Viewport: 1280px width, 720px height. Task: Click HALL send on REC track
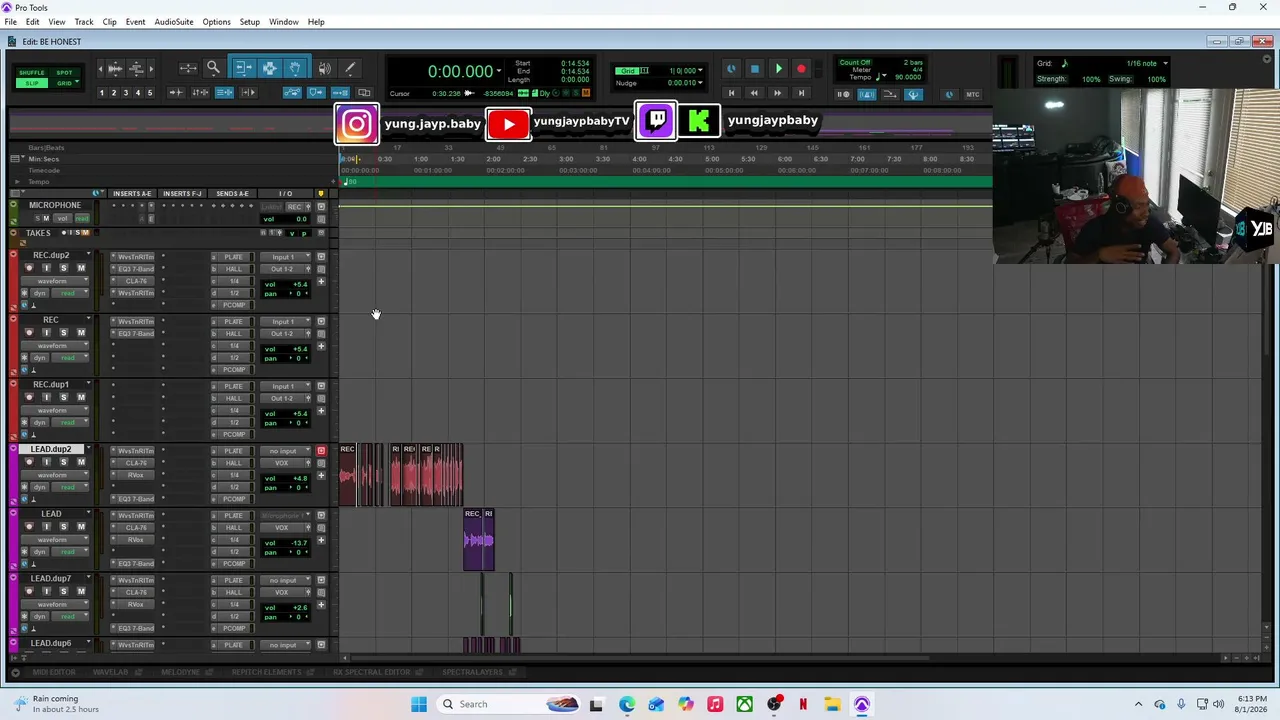click(x=233, y=334)
